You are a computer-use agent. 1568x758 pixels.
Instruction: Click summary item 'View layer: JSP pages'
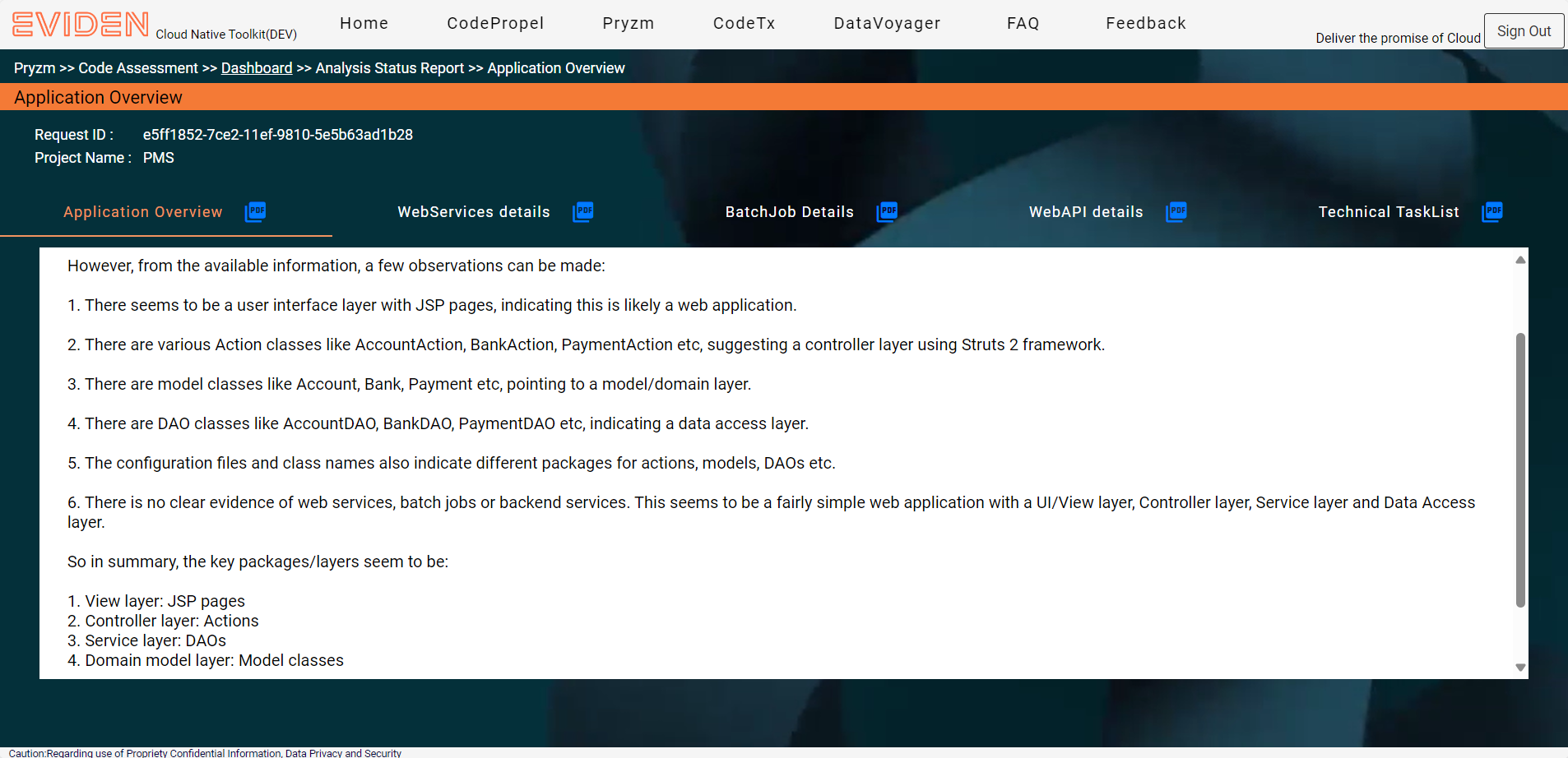tap(156, 601)
